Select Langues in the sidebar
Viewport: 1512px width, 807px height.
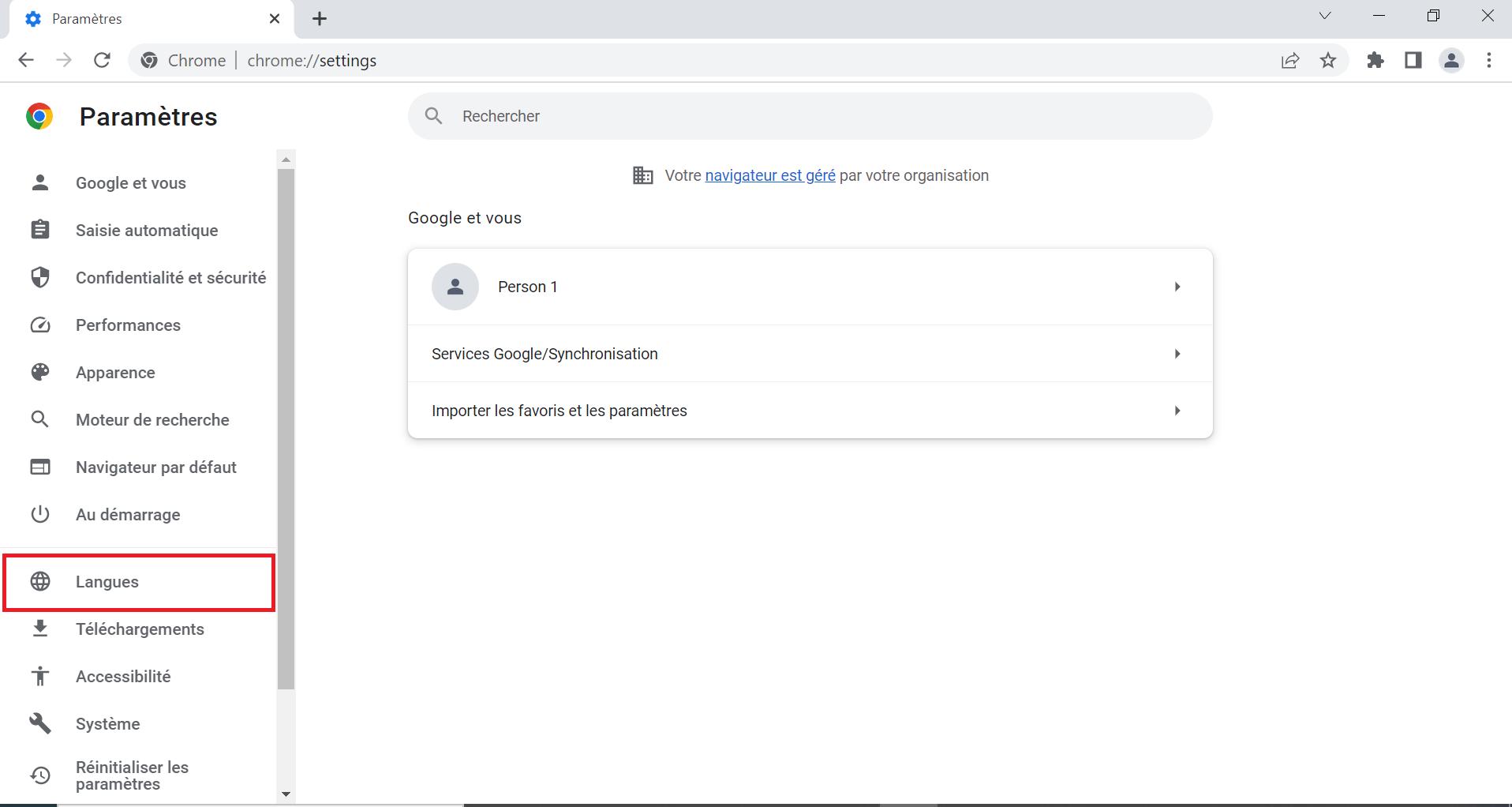107,582
